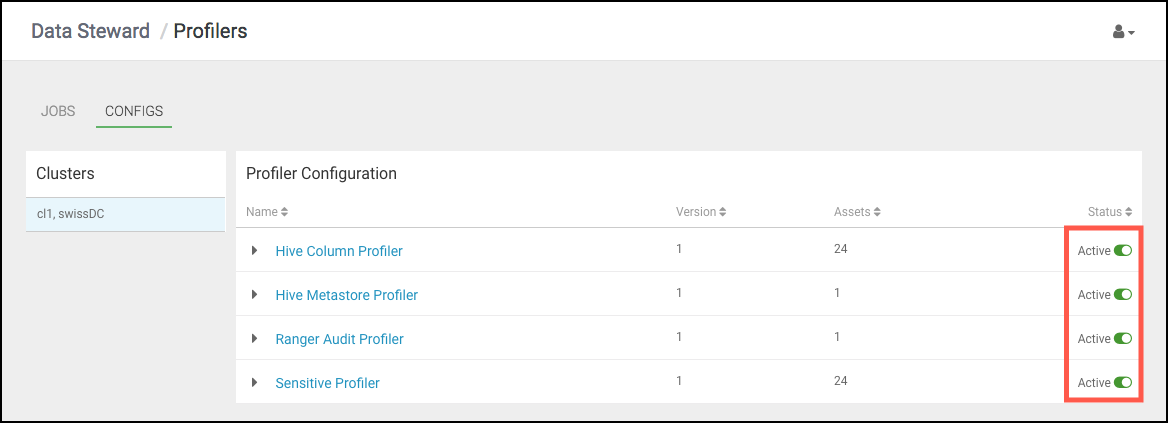Open the user account menu icon

coord(1123,32)
